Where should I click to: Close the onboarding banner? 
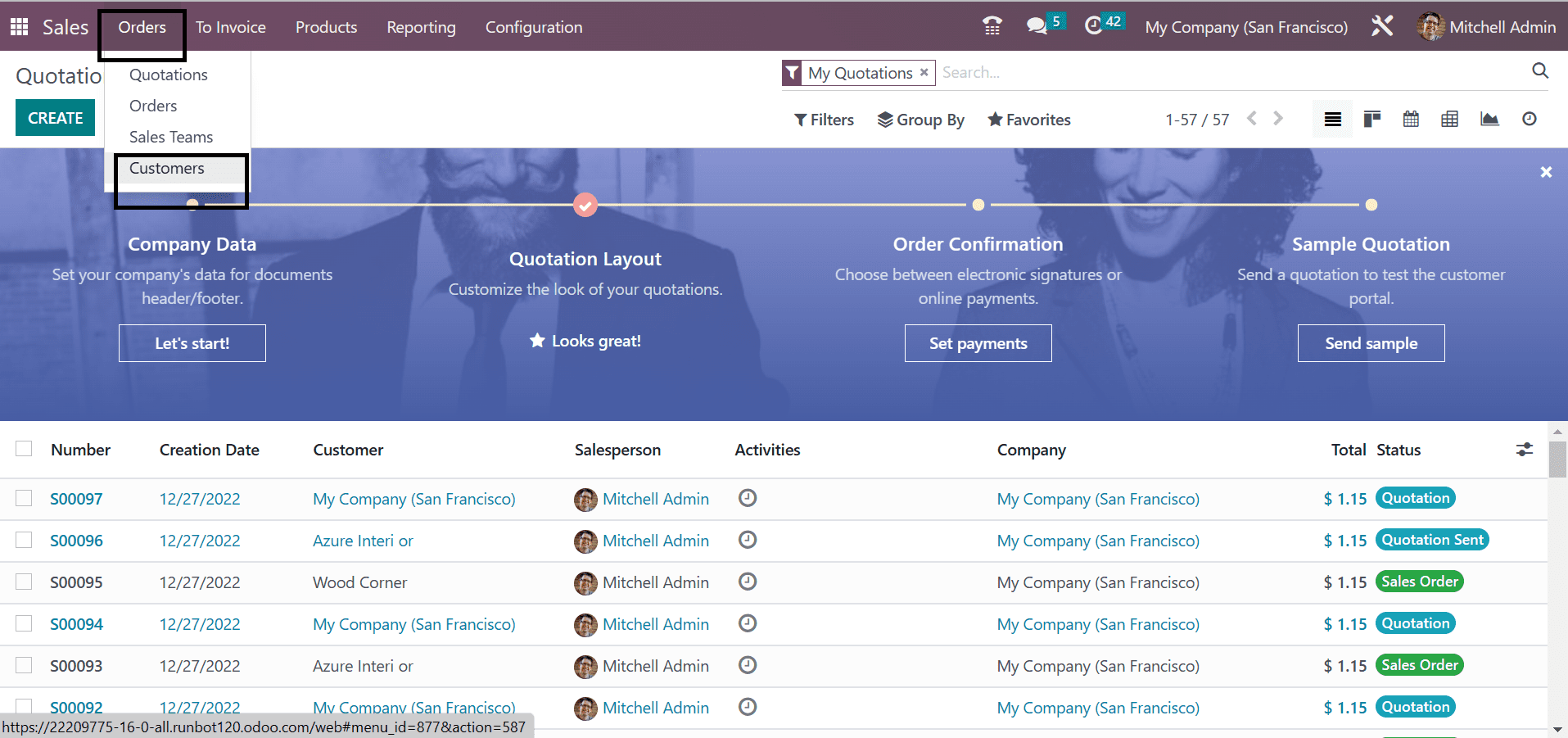click(x=1546, y=172)
